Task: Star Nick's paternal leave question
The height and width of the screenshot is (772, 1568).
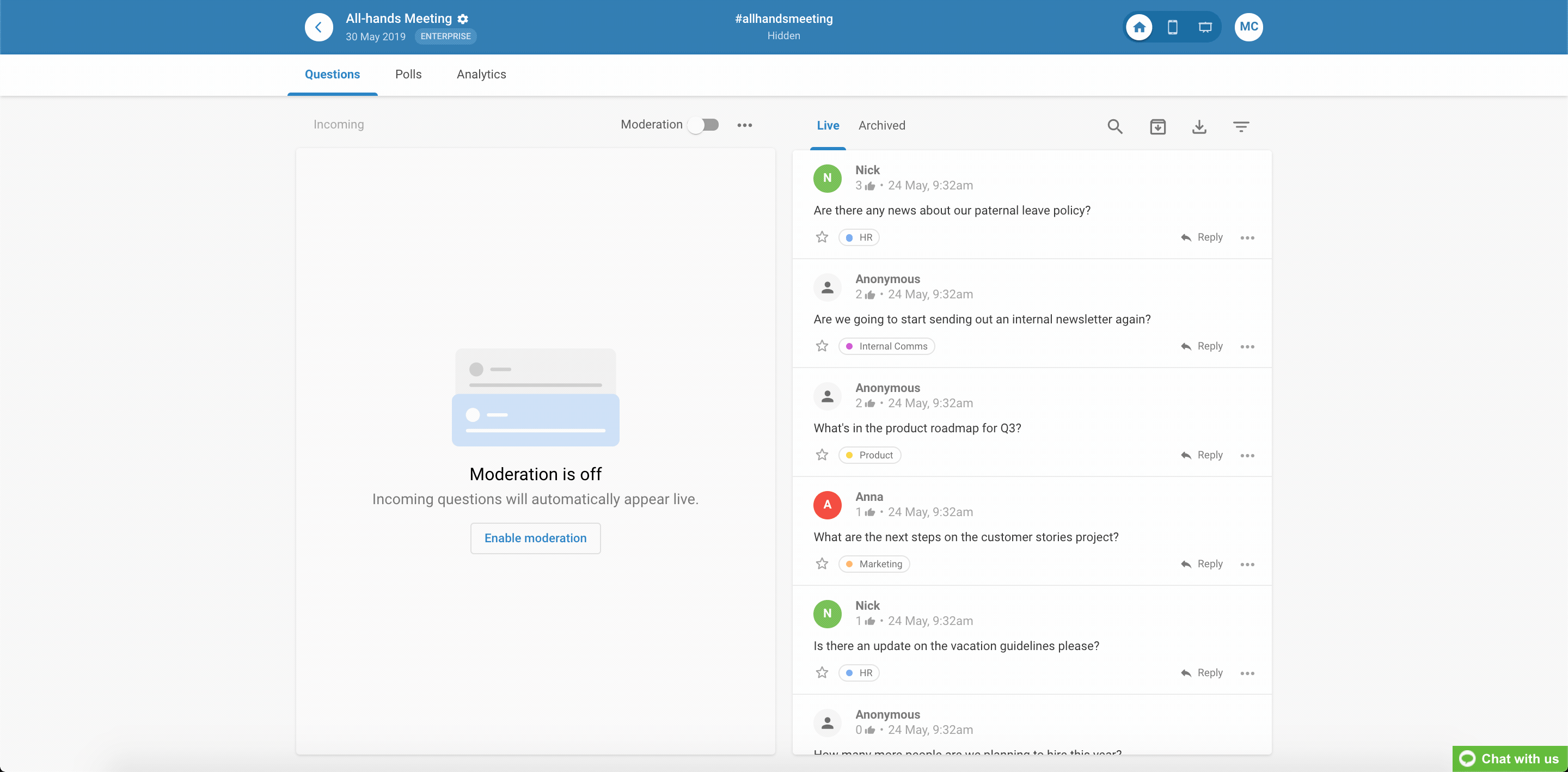Action: 822,237
